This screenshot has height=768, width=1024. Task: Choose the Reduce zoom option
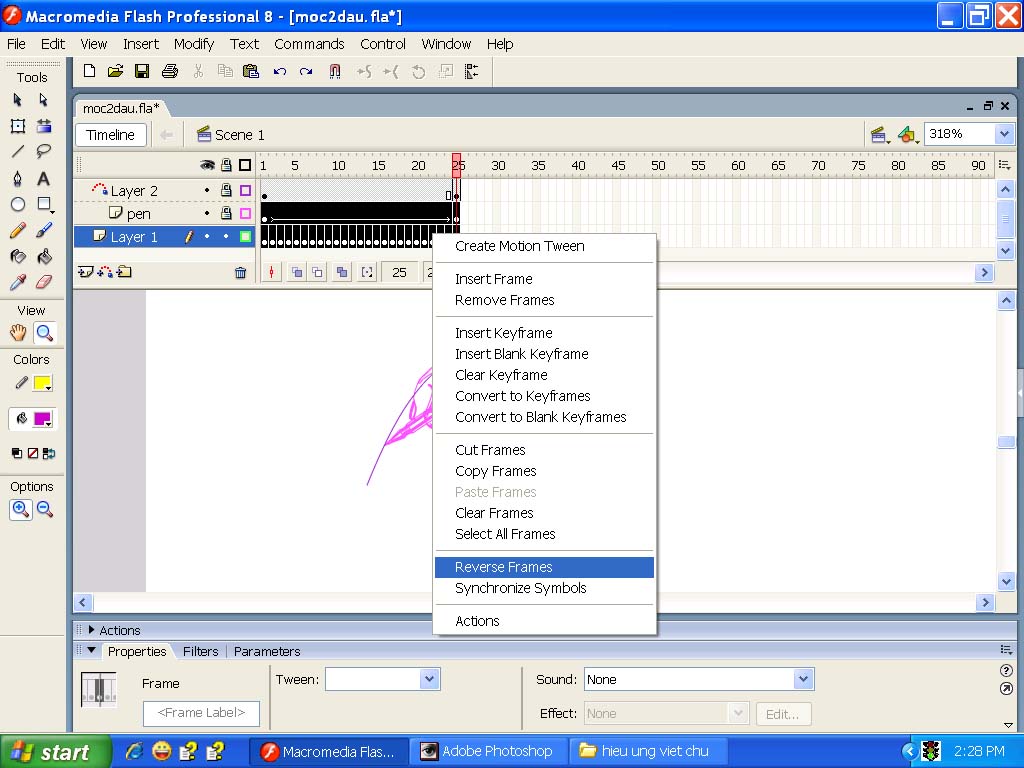pos(45,509)
